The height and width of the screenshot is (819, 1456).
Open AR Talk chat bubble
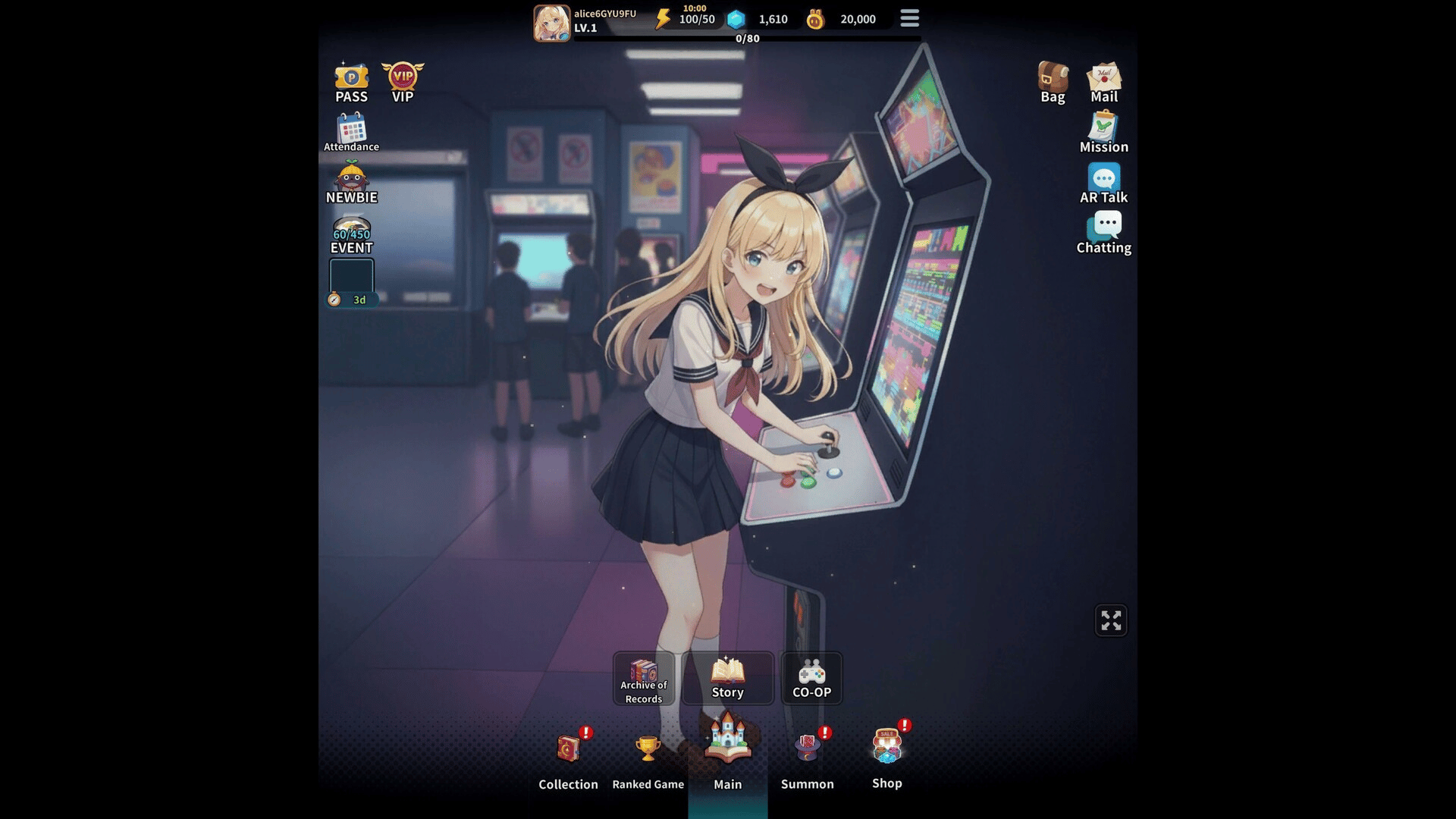coord(1104,183)
